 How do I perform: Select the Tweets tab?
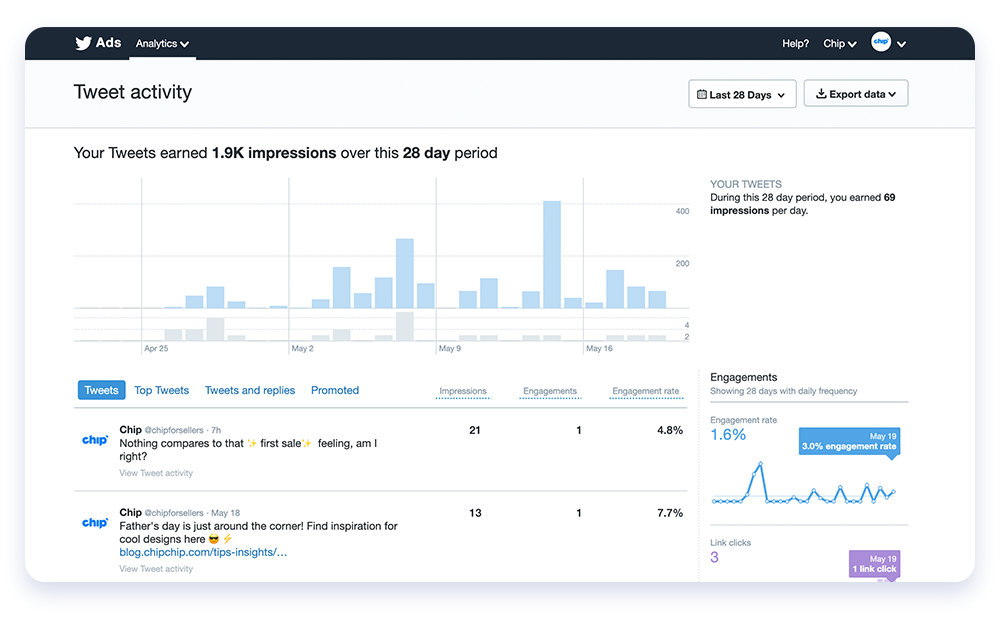[x=101, y=390]
